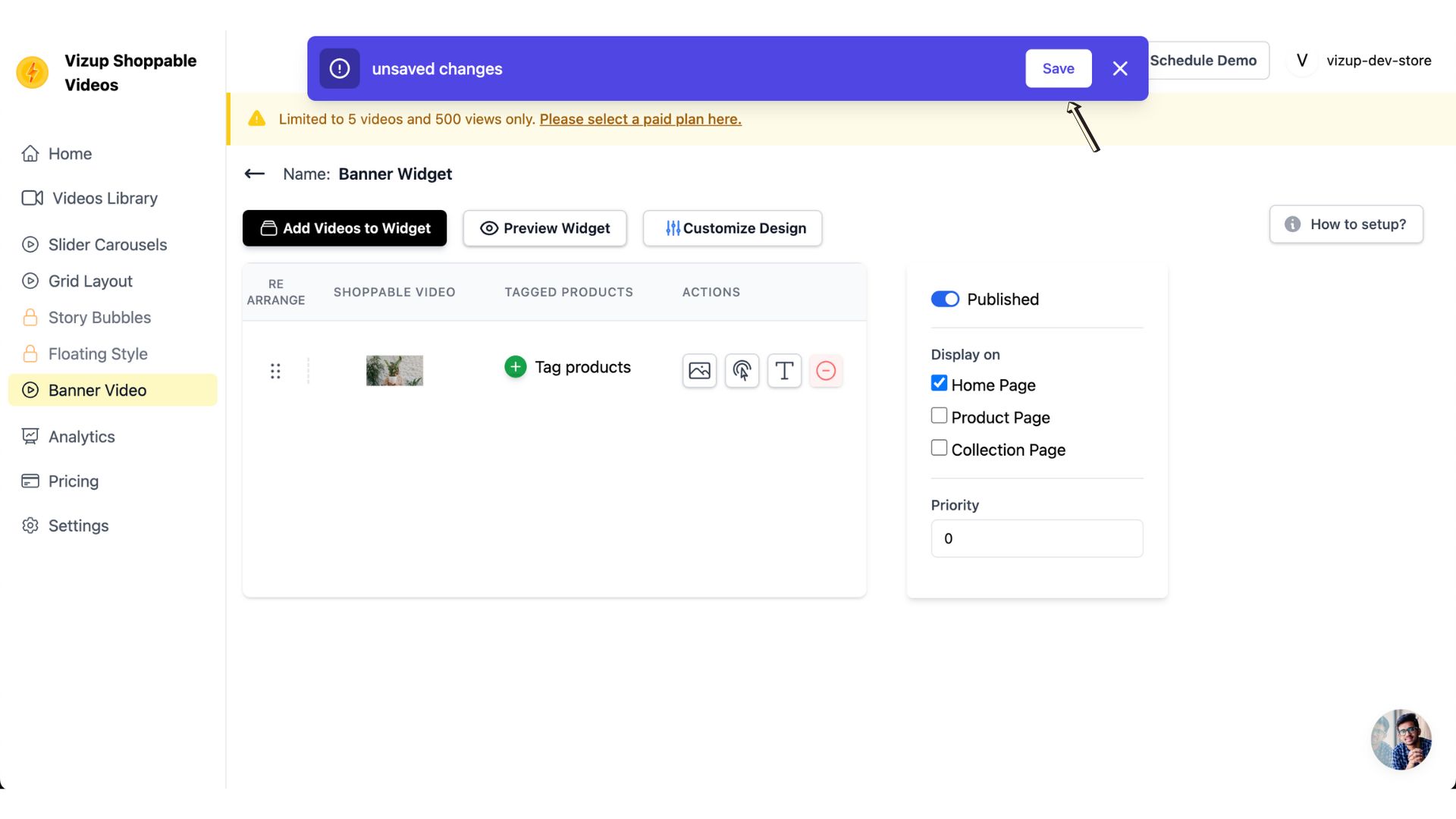Check the Collection Page checkbox
Image resolution: width=1456 pixels, height=819 pixels.
click(939, 448)
